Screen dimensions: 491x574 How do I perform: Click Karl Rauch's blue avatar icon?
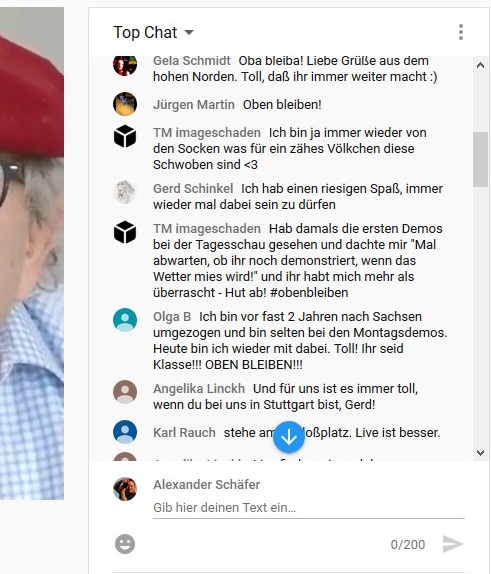(125, 432)
